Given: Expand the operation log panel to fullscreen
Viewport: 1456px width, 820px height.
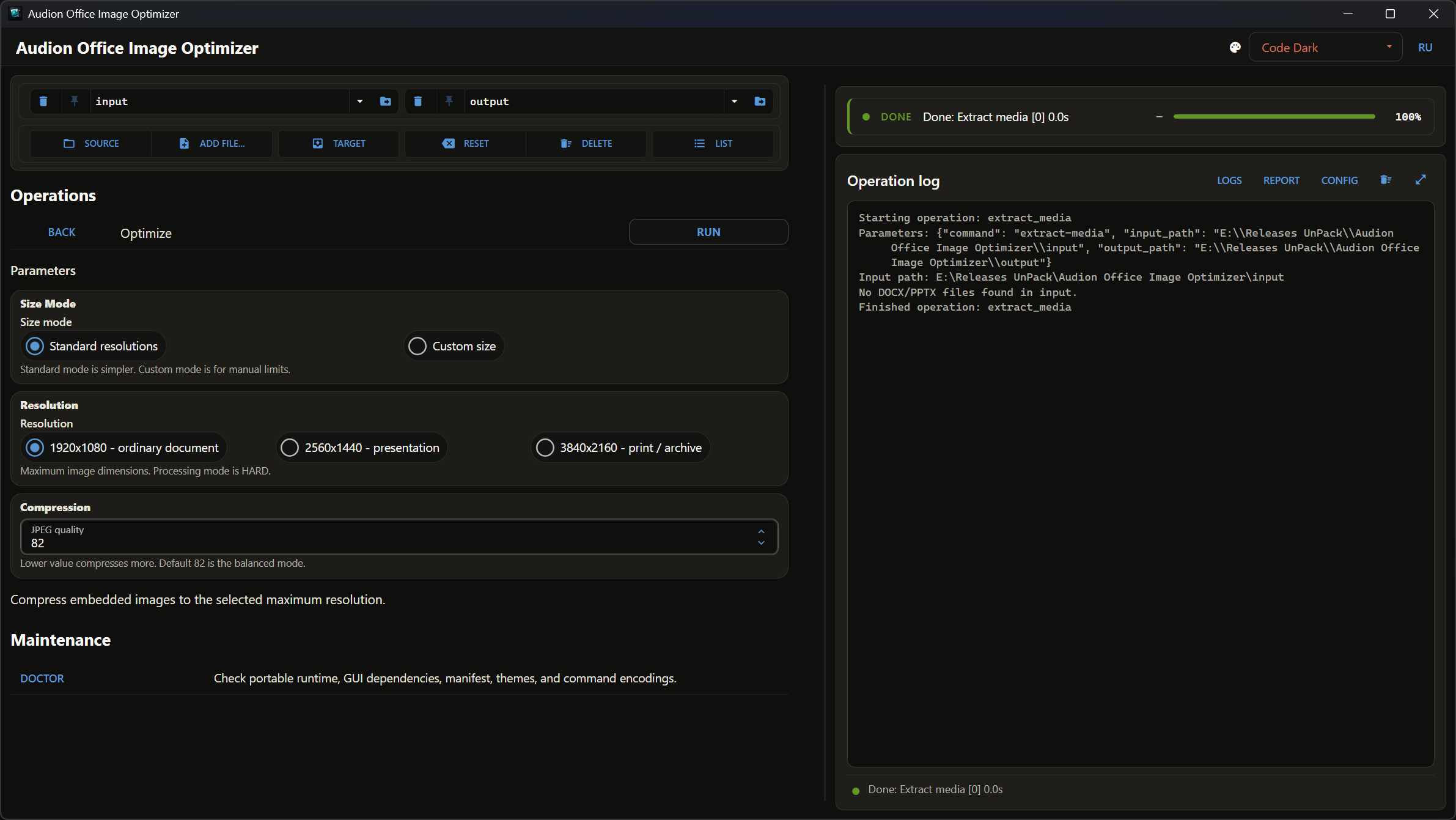Looking at the screenshot, I should [x=1421, y=180].
